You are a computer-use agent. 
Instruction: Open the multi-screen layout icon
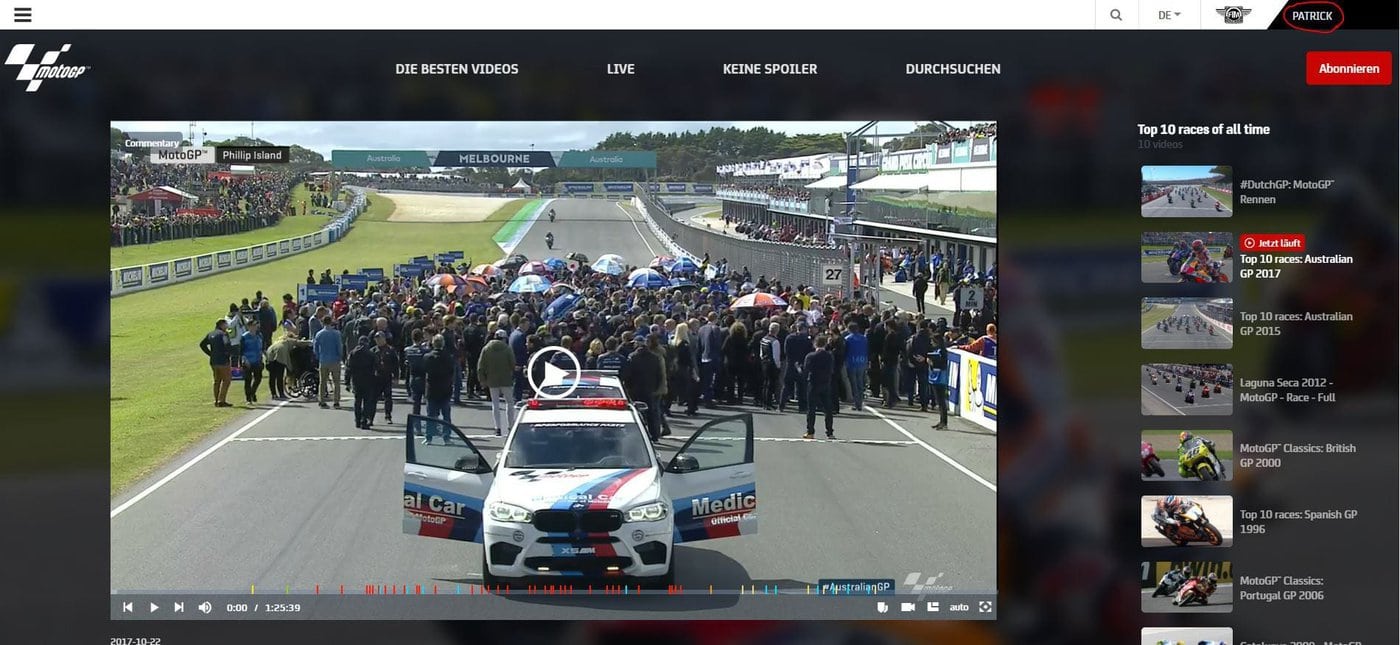pyautogui.click(x=933, y=607)
